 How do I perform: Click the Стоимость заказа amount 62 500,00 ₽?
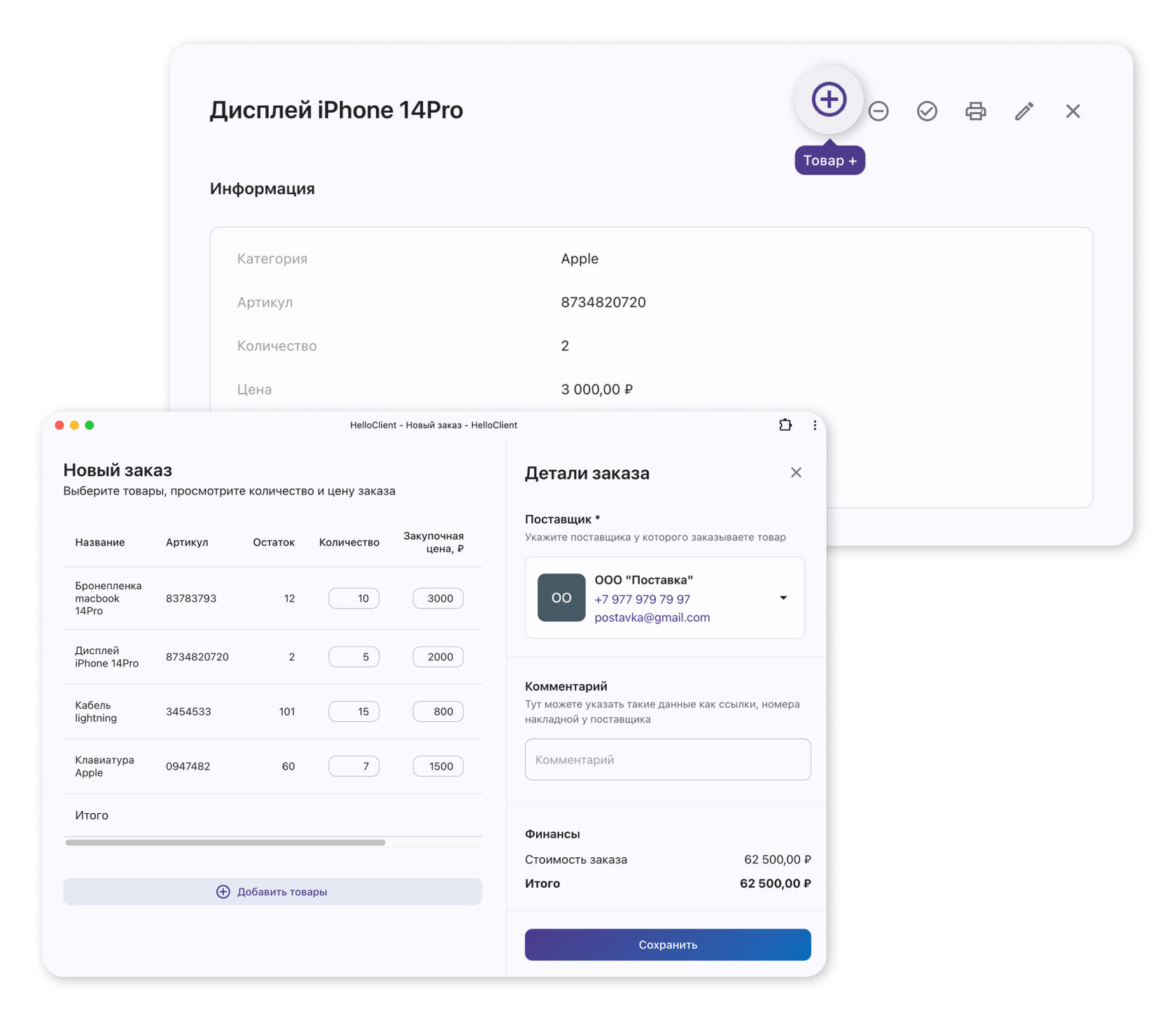777,859
